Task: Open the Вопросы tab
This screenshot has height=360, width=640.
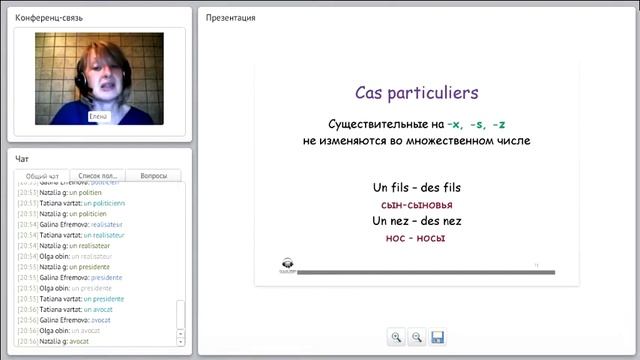Action: tap(153, 176)
